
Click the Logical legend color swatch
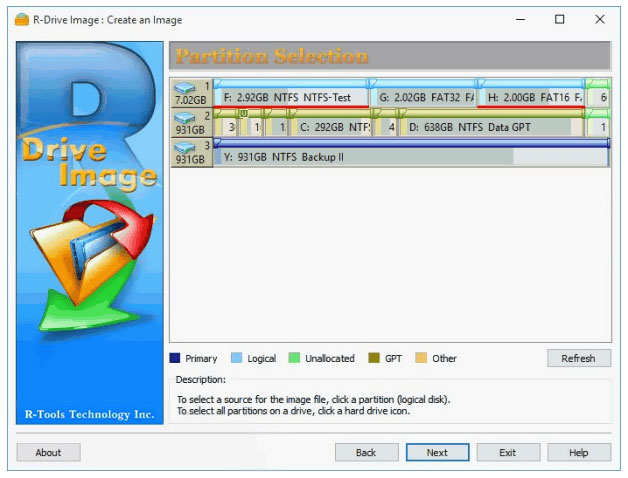pos(237,358)
